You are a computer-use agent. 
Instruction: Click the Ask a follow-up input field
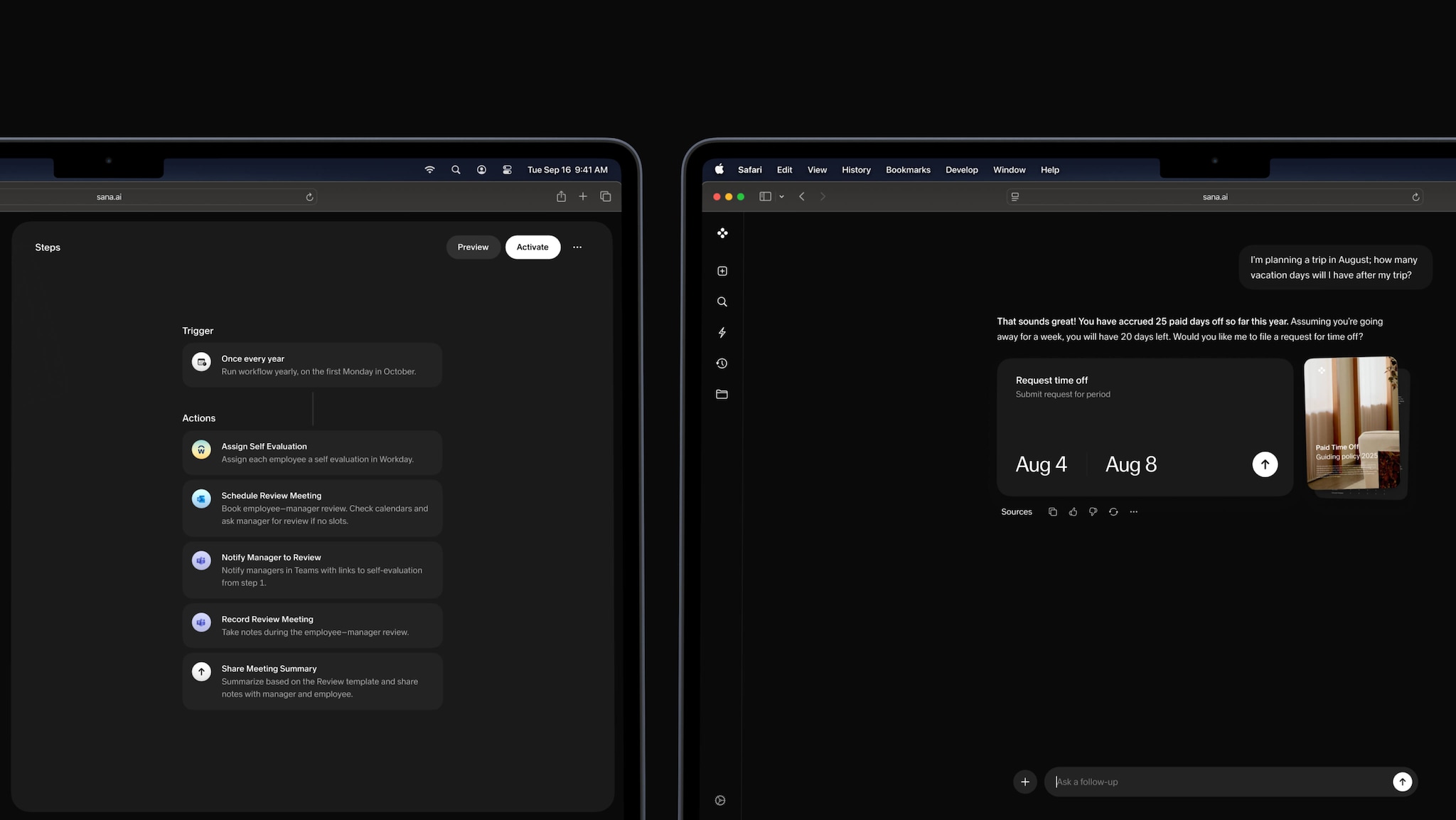tap(1216, 782)
